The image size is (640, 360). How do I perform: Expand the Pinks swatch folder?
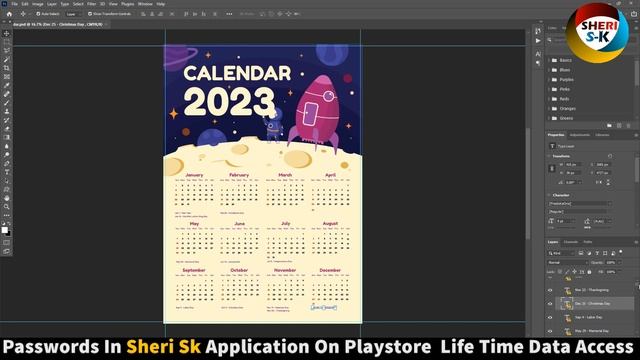549,89
